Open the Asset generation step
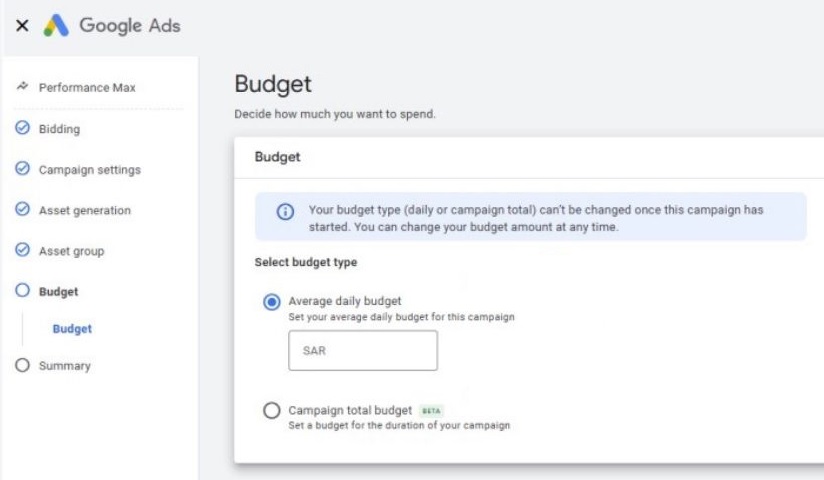Image resolution: width=824 pixels, height=480 pixels. tap(84, 211)
